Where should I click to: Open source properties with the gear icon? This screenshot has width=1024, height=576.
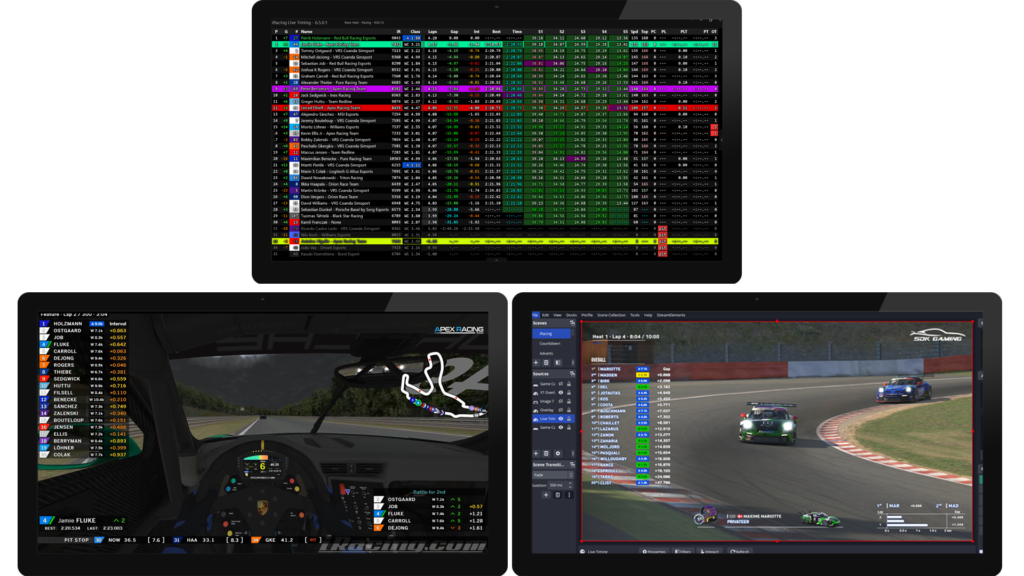point(558,454)
